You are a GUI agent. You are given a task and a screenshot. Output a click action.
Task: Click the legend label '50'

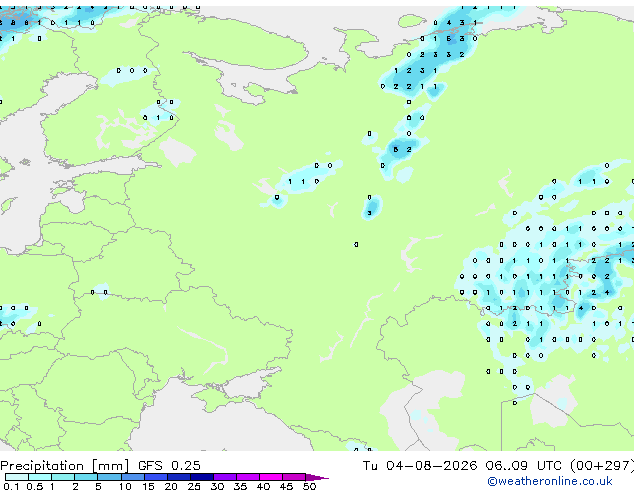point(309,486)
